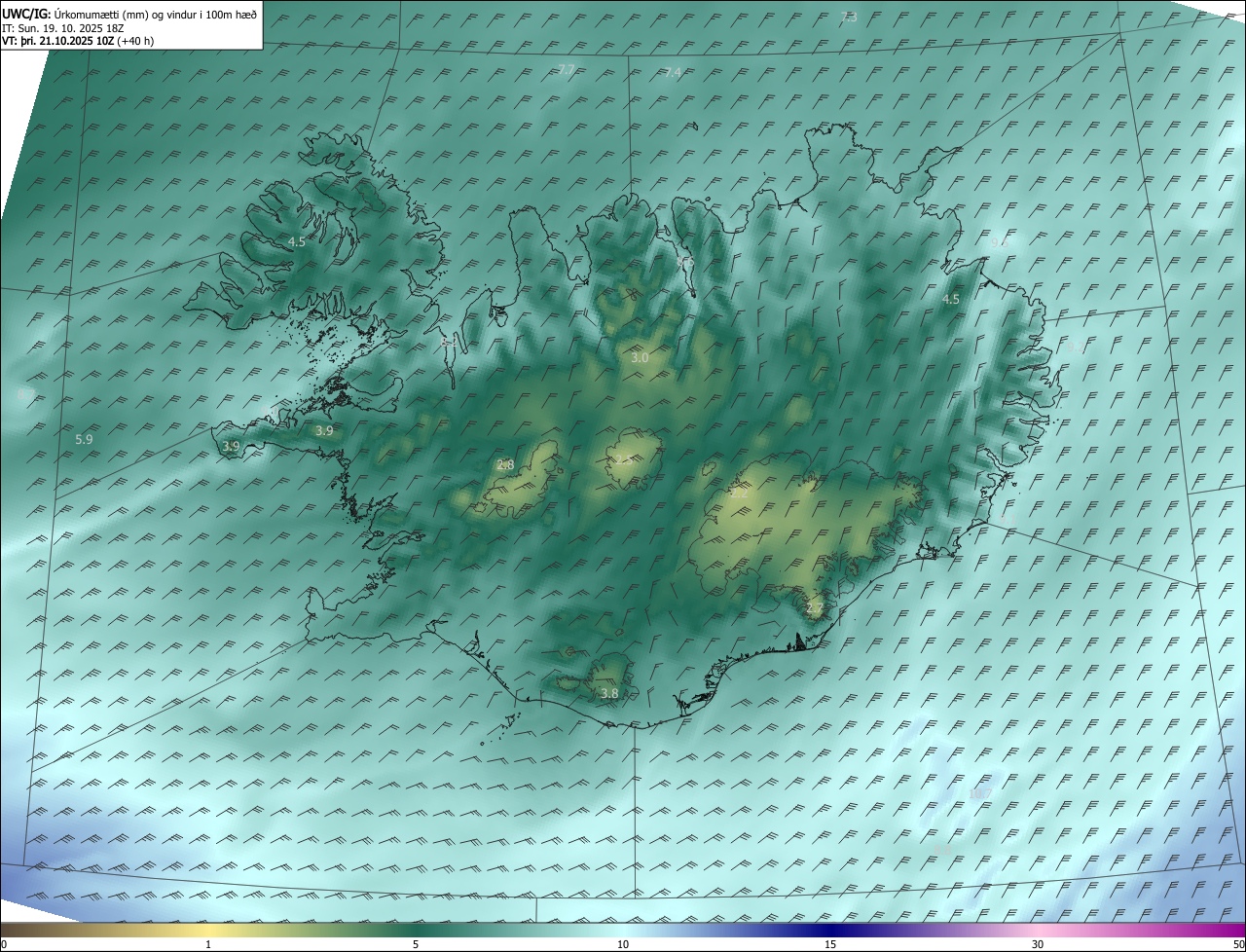Image resolution: width=1246 pixels, height=952 pixels.
Task: Click the 4.5 label in the Westfjords
Action: (x=297, y=241)
